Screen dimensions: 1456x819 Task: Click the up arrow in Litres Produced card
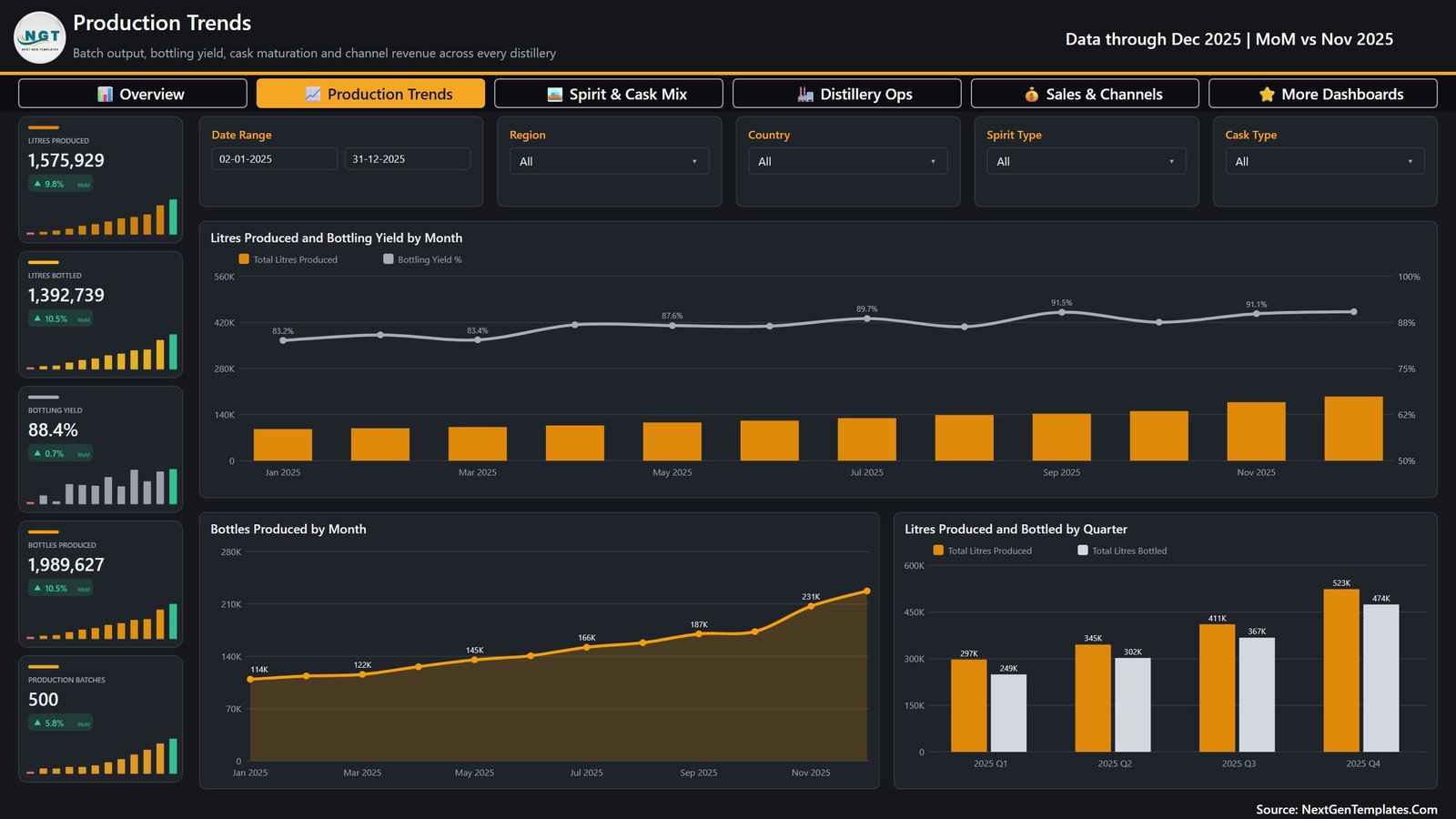tap(37, 184)
